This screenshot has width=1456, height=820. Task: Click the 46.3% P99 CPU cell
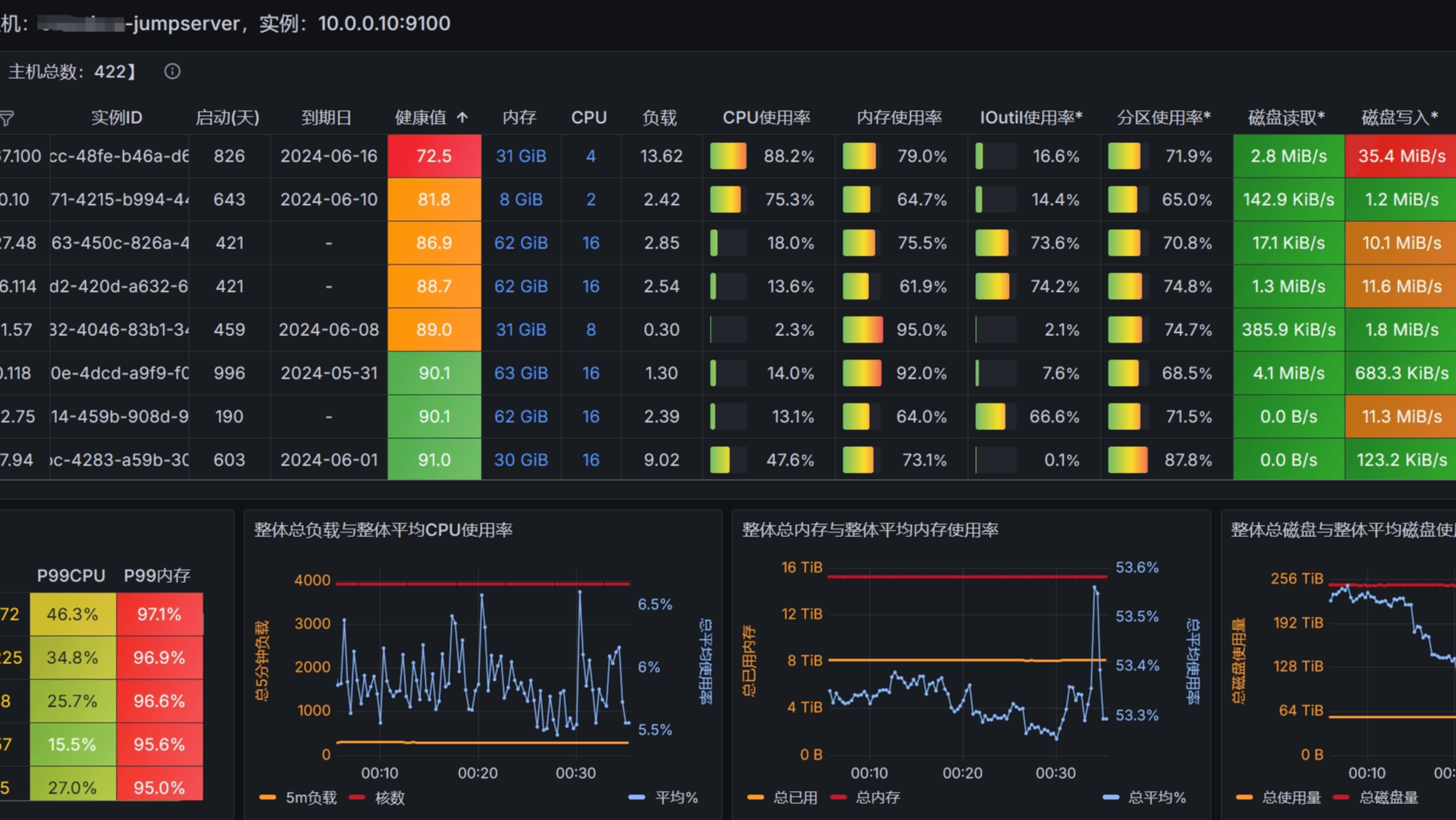click(x=72, y=614)
